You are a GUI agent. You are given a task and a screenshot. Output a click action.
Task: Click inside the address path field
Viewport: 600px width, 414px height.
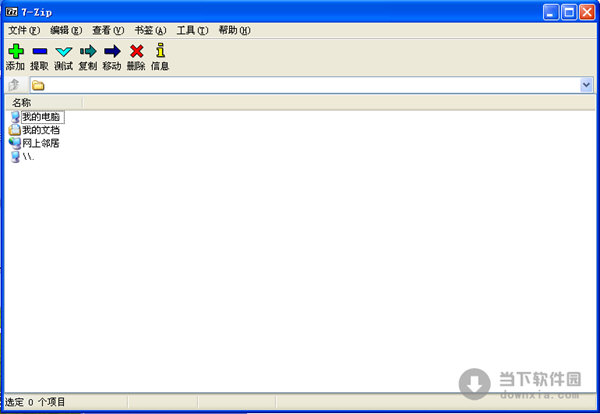[312, 85]
